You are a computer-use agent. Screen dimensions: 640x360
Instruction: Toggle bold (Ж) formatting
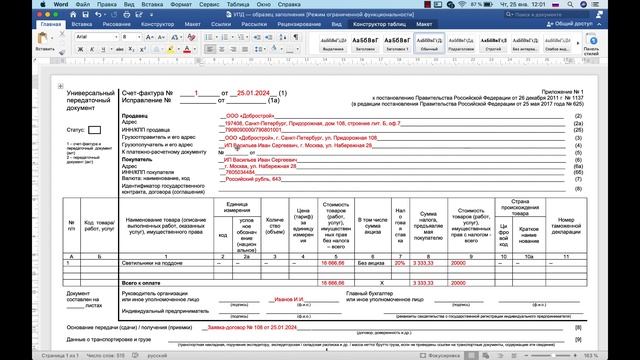[x=80, y=49]
